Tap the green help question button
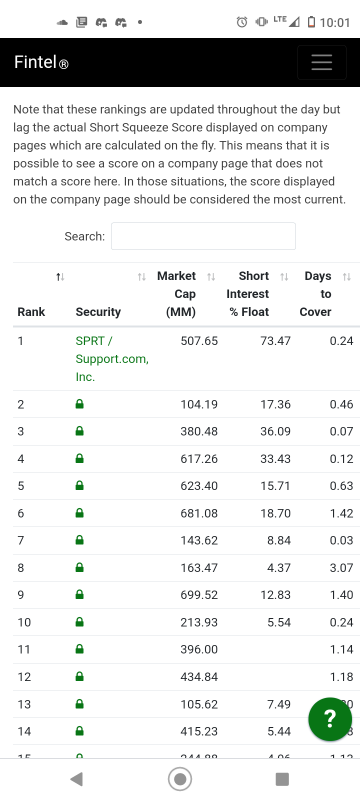 point(330,719)
